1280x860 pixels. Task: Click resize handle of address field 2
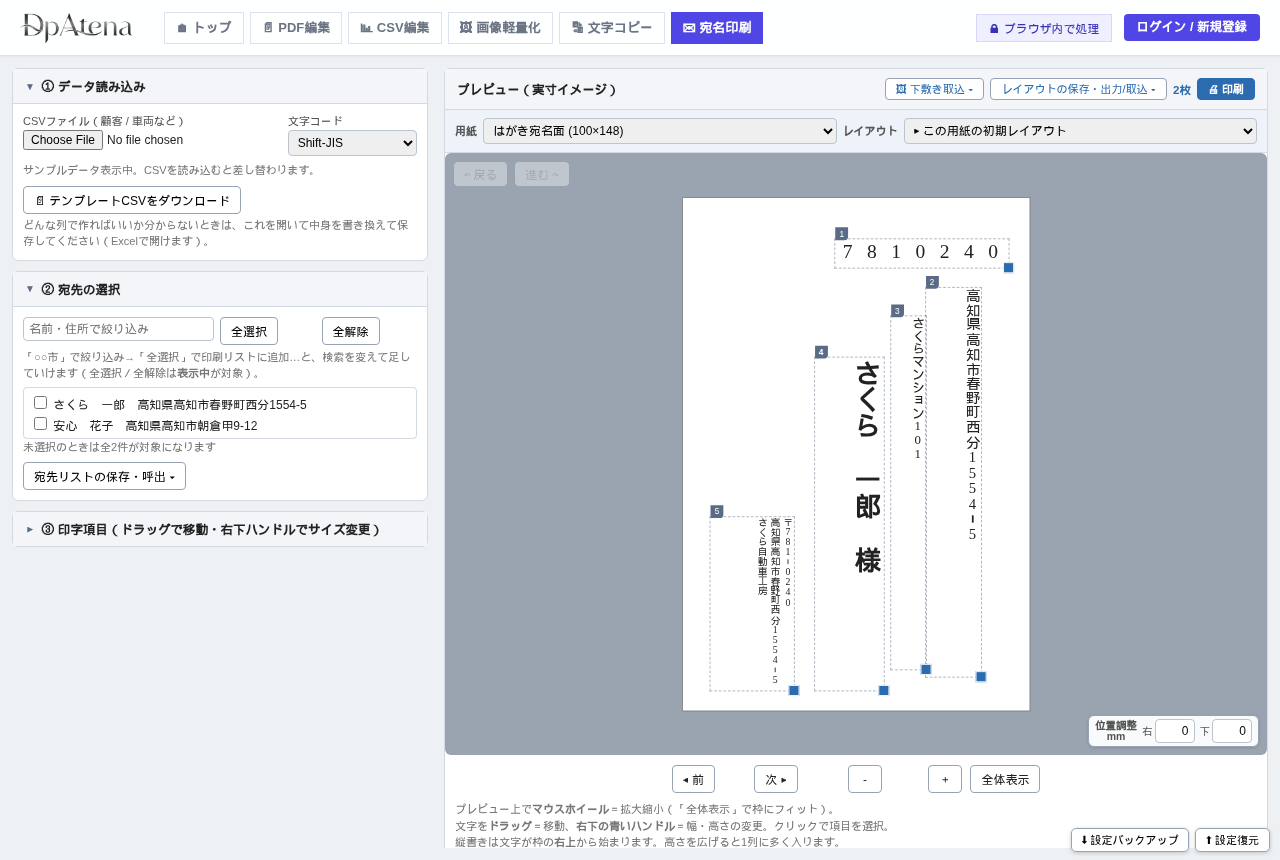coord(981,677)
